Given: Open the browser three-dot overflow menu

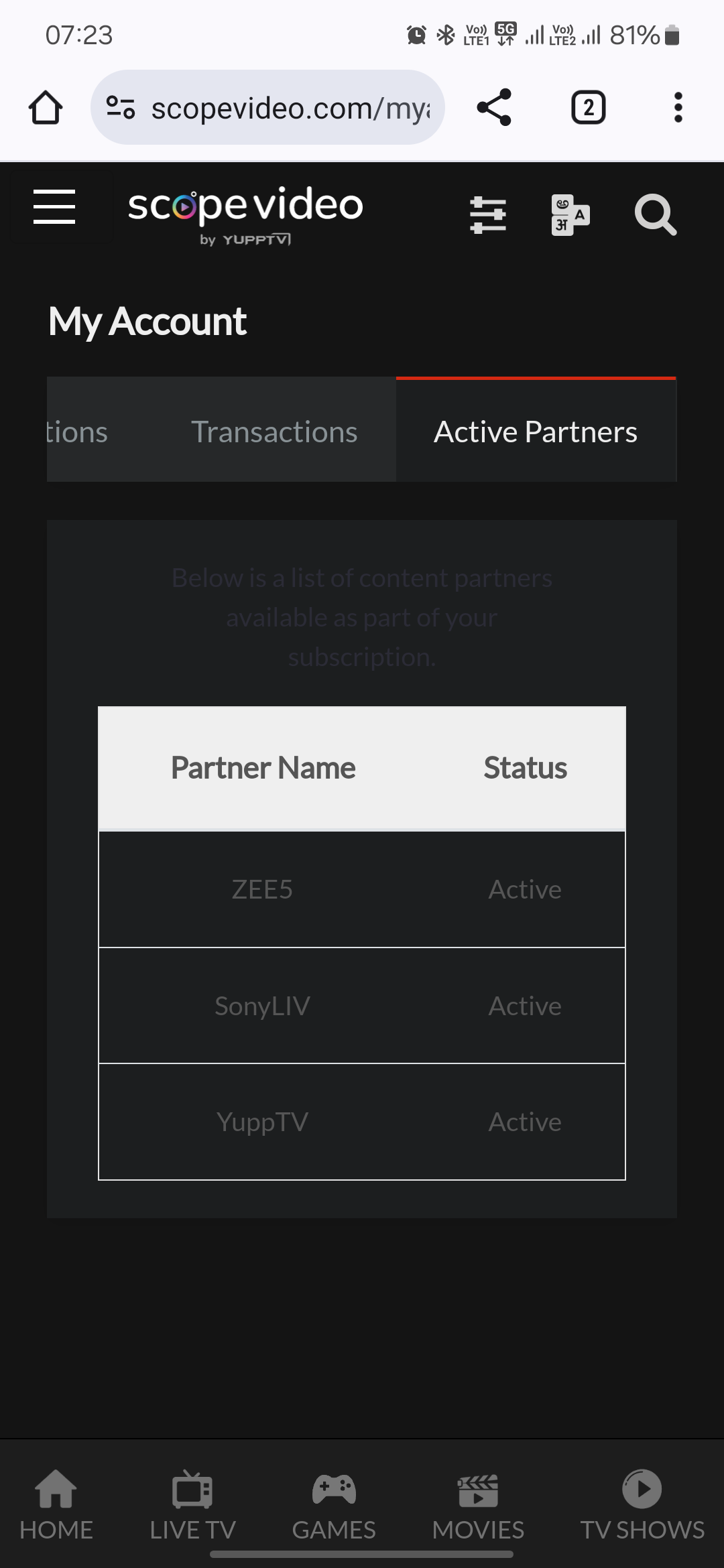Looking at the screenshot, I should (x=678, y=108).
